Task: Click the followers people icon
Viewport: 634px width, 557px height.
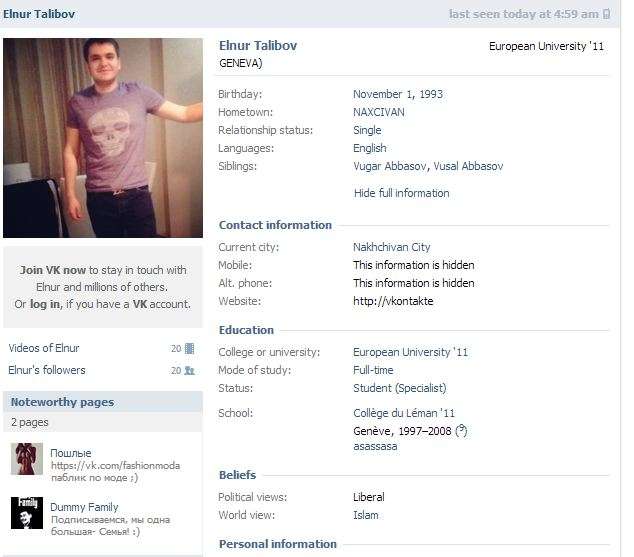Action: click(190, 371)
